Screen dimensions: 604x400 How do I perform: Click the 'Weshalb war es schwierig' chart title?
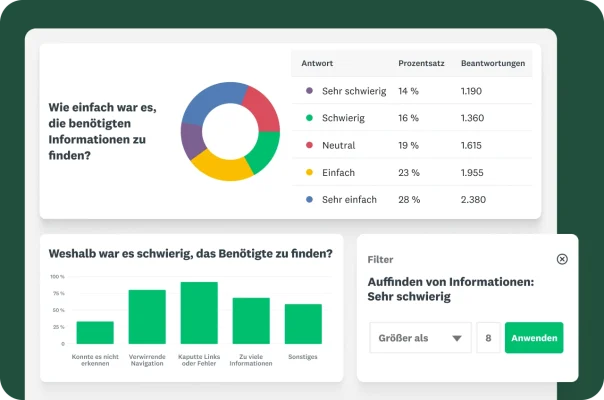[190, 254]
